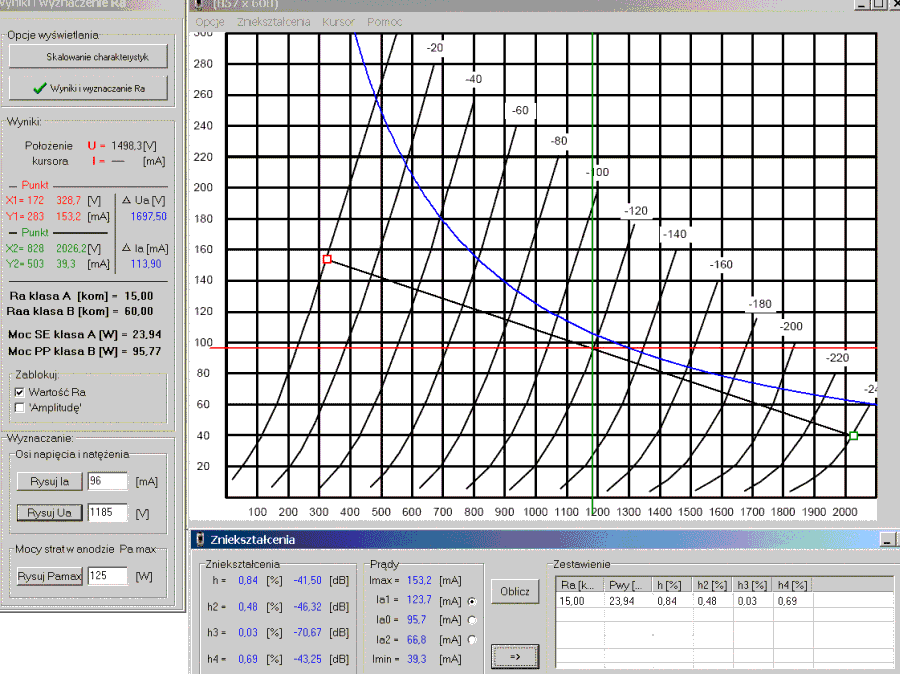
Task: Click the h2 distortion value -46,32 dB
Action: pyautogui.click(x=308, y=607)
